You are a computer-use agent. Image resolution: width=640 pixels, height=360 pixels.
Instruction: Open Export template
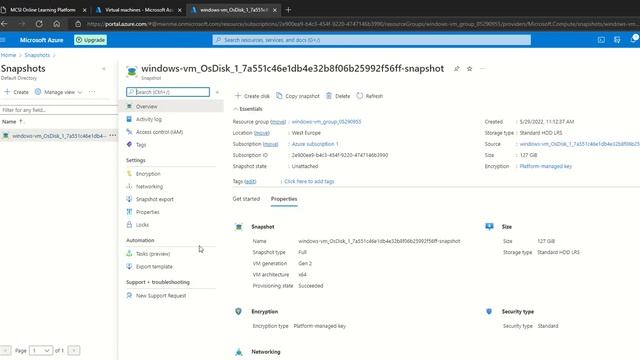(x=154, y=267)
